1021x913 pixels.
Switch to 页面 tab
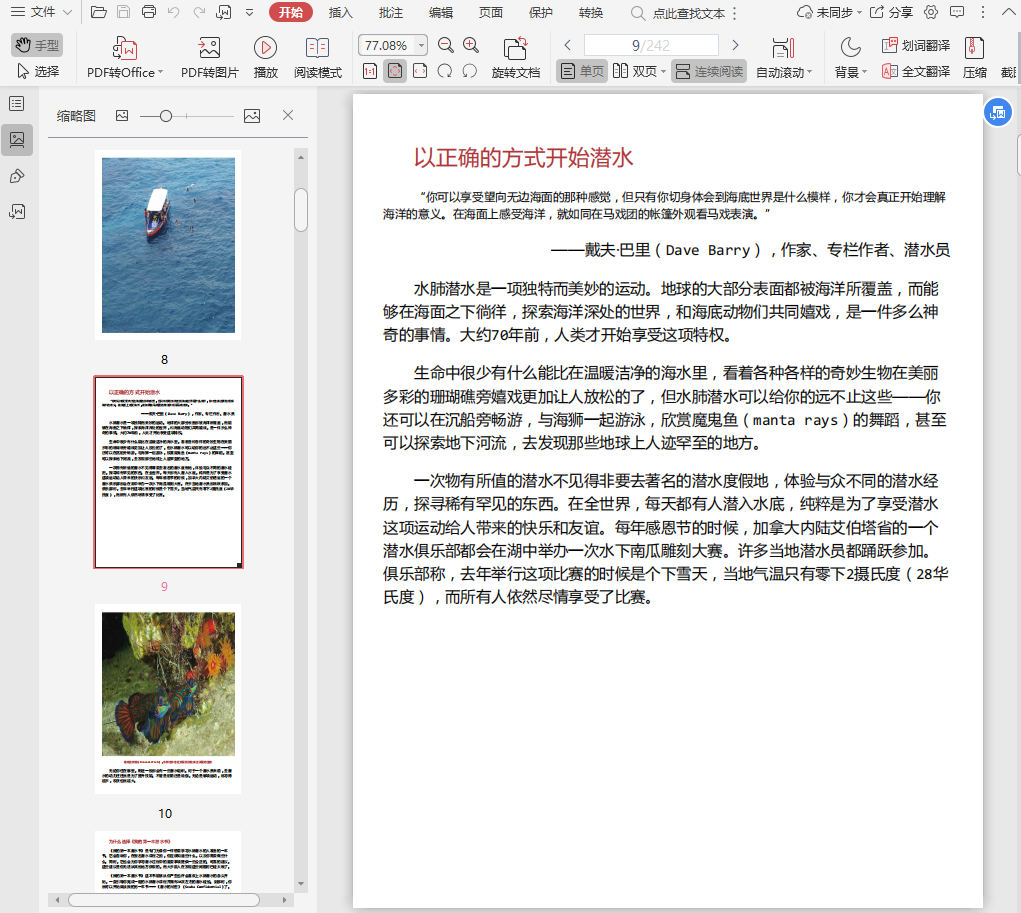[x=490, y=12]
